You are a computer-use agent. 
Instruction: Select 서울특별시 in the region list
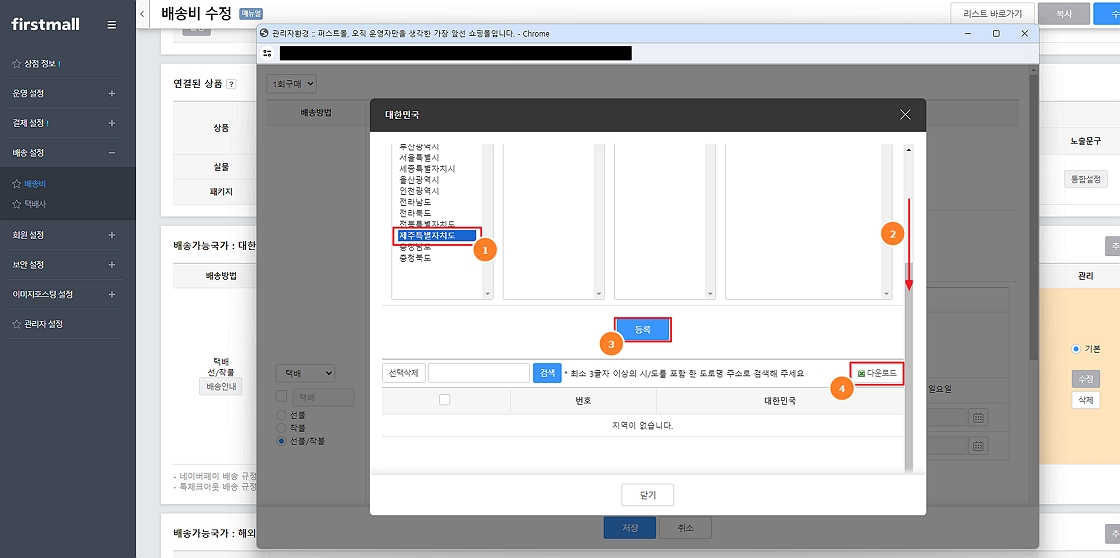pyautogui.click(x=419, y=159)
